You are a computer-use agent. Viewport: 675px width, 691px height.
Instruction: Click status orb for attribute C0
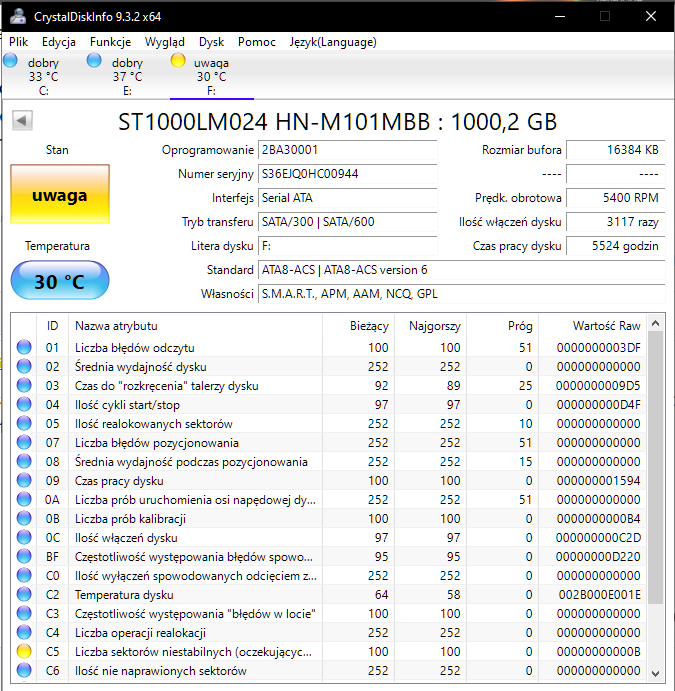click(x=24, y=575)
